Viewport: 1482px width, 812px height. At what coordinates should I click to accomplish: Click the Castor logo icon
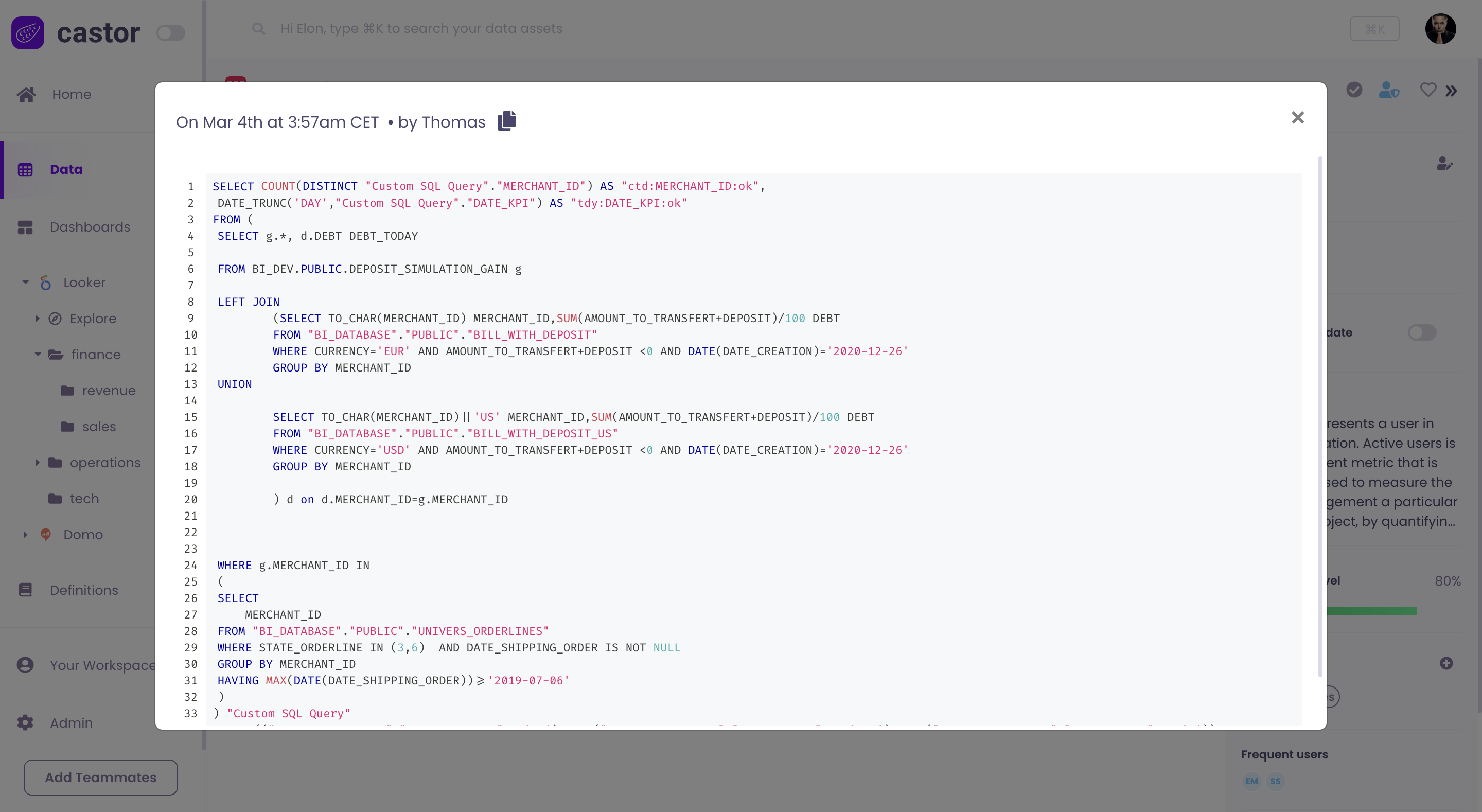[x=28, y=33]
